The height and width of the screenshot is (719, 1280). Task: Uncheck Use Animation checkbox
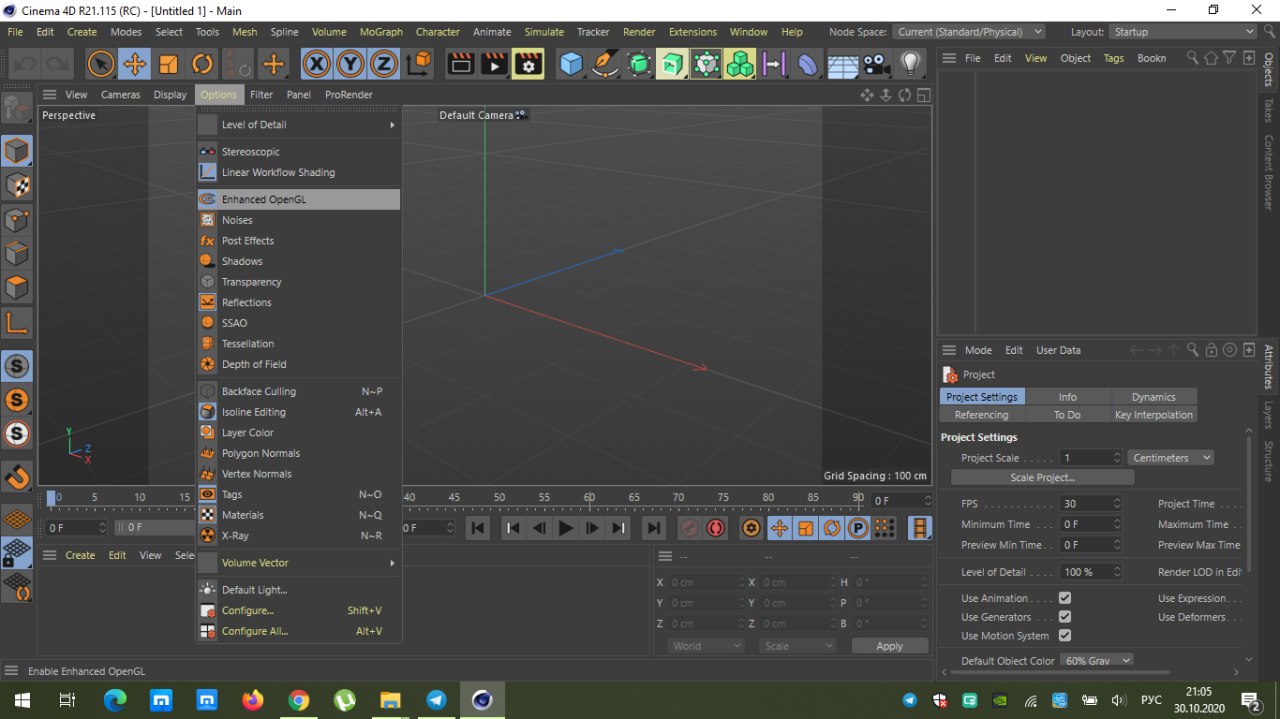tap(1065, 598)
